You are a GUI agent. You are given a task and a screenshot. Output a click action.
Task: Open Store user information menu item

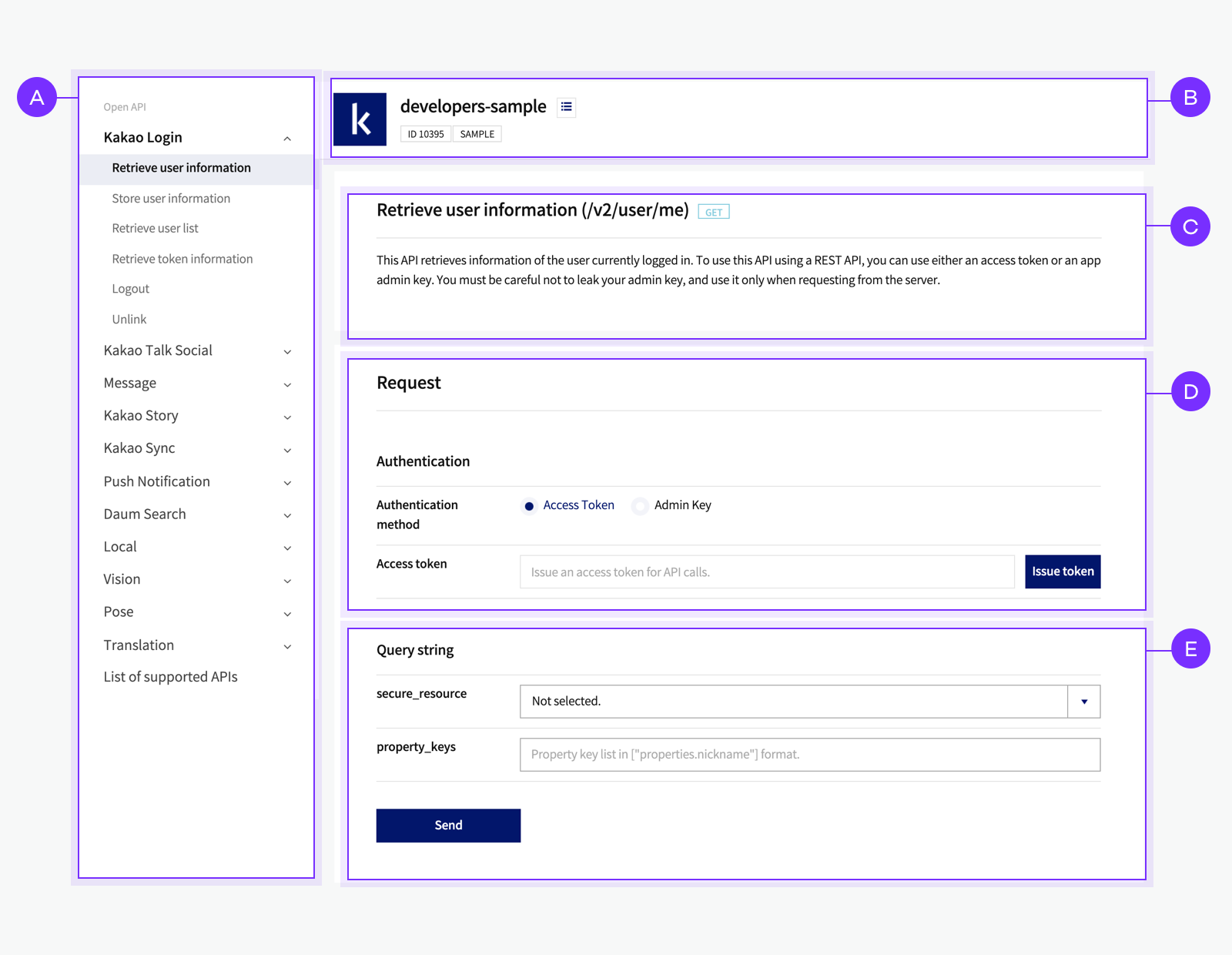click(171, 199)
